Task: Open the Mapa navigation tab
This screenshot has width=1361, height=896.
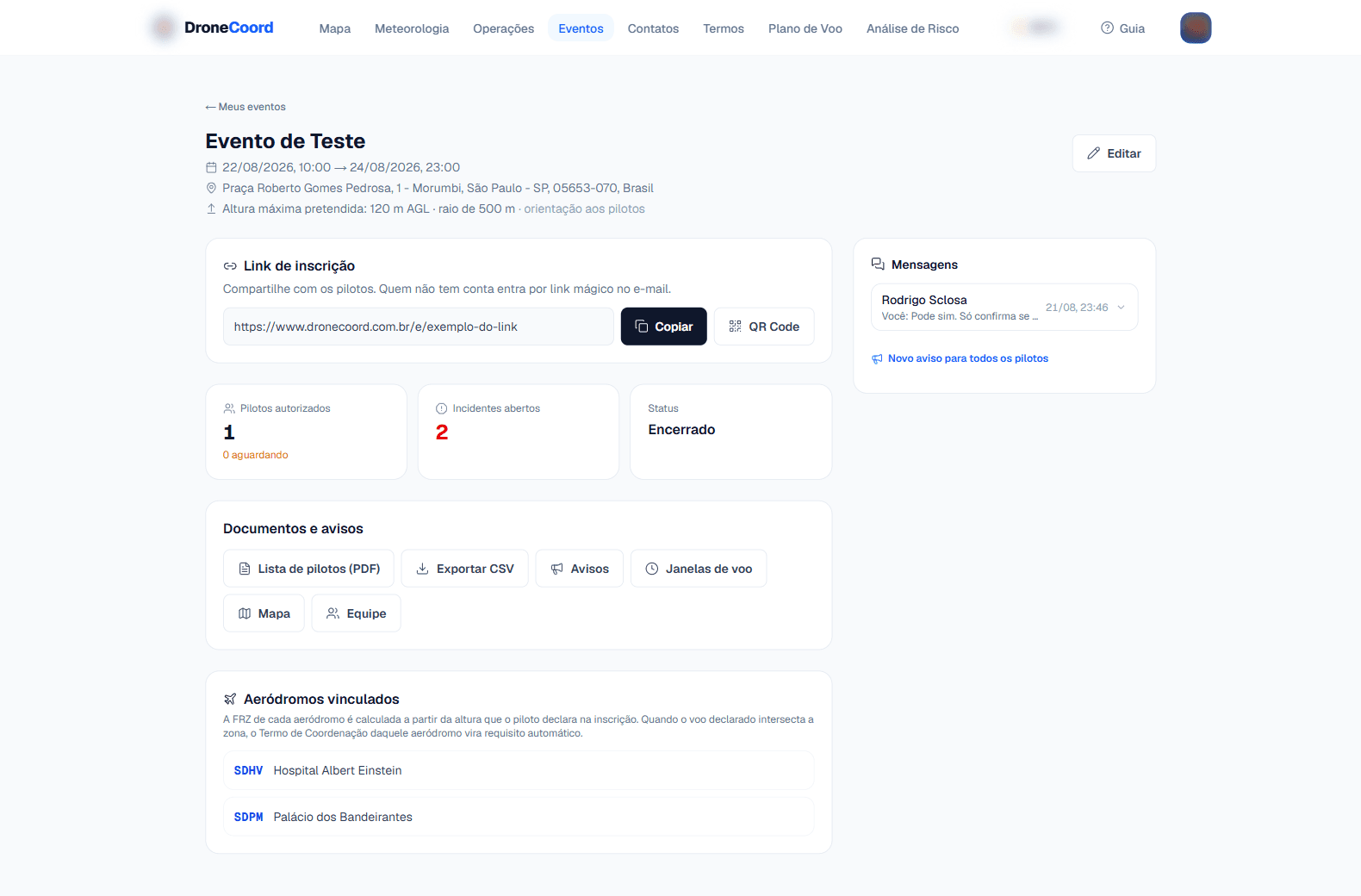Action: tap(334, 28)
